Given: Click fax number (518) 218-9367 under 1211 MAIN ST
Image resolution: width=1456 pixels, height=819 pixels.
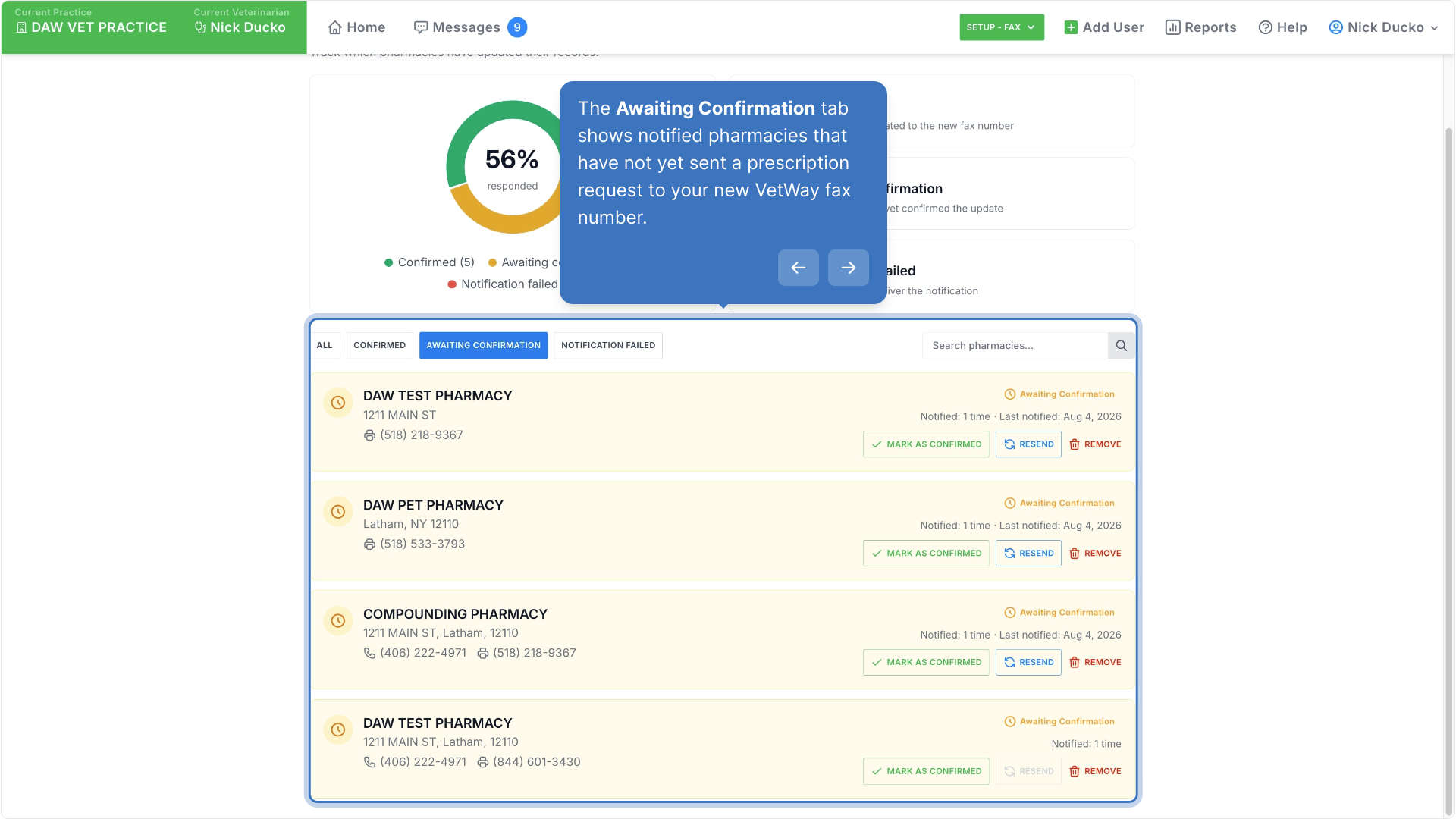Looking at the screenshot, I should coord(421,435).
